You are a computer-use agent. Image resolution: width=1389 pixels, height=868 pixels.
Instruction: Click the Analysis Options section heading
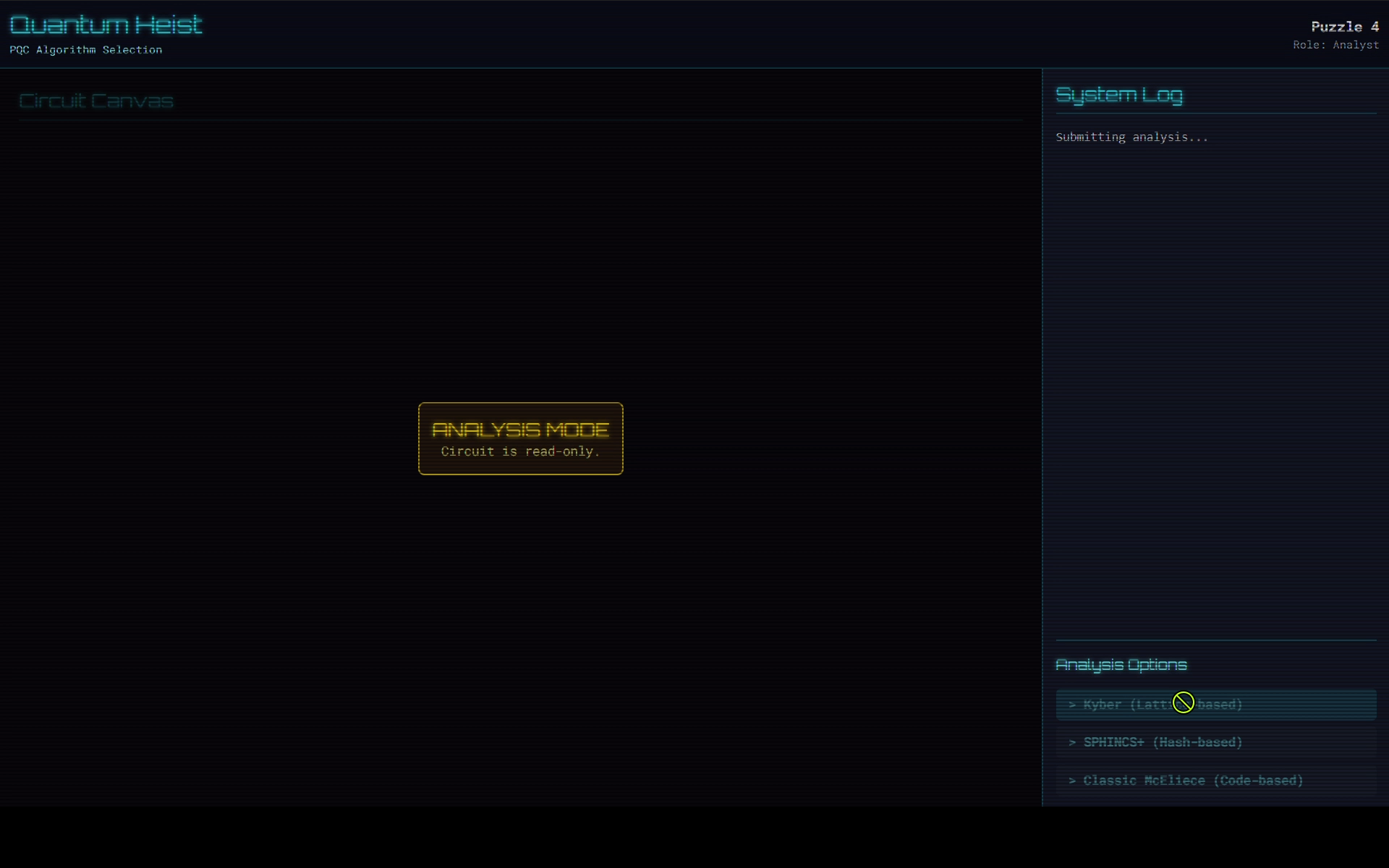[x=1121, y=665]
